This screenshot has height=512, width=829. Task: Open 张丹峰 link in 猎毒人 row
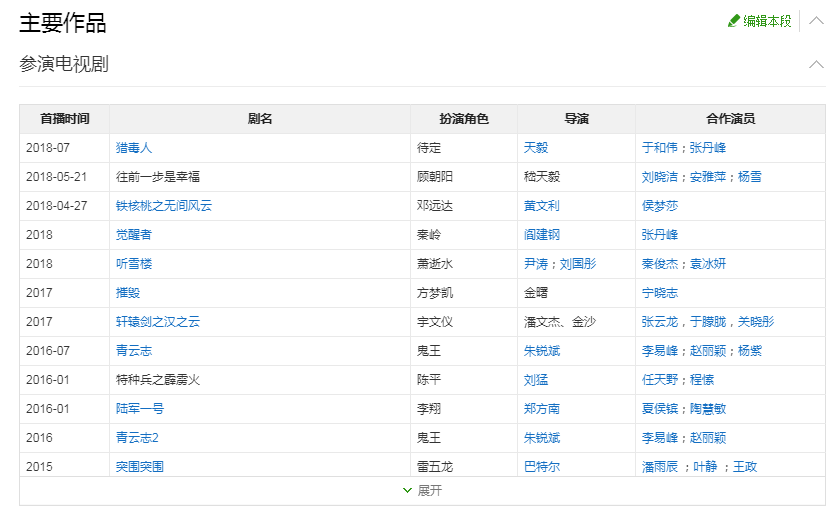point(707,148)
